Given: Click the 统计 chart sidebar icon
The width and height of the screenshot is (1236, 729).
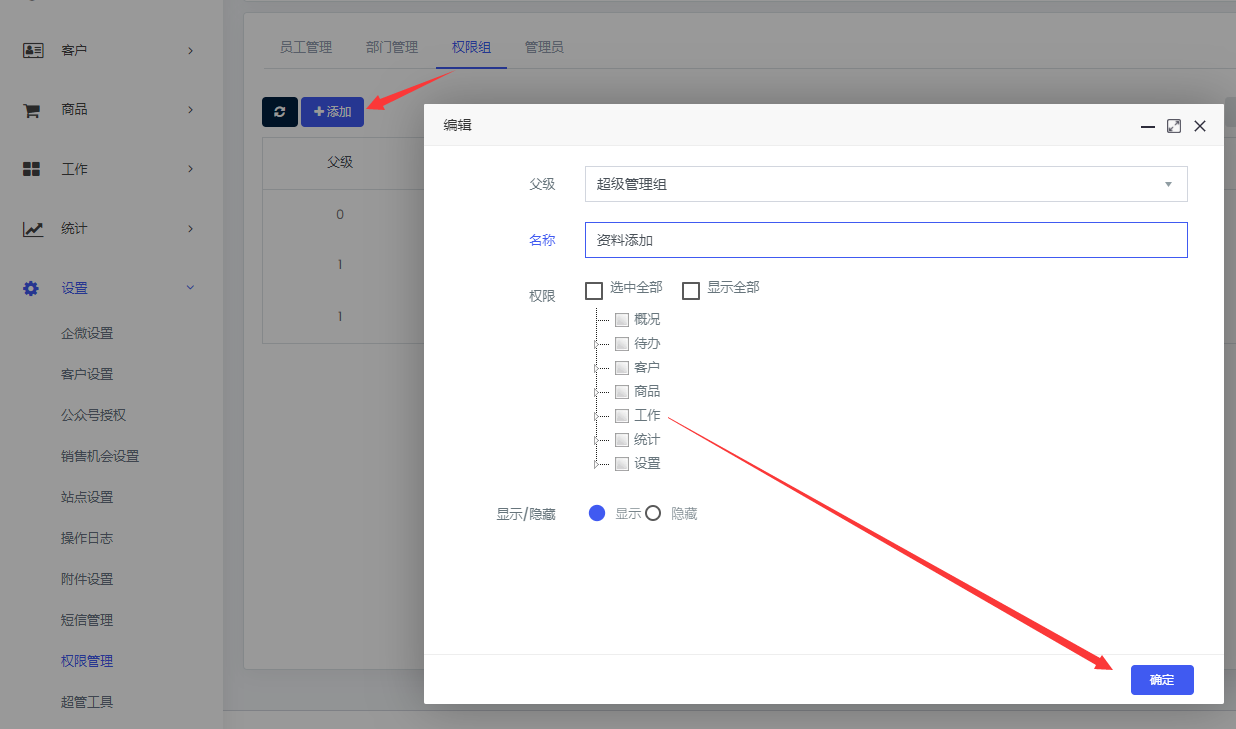Looking at the screenshot, I should tap(33, 229).
